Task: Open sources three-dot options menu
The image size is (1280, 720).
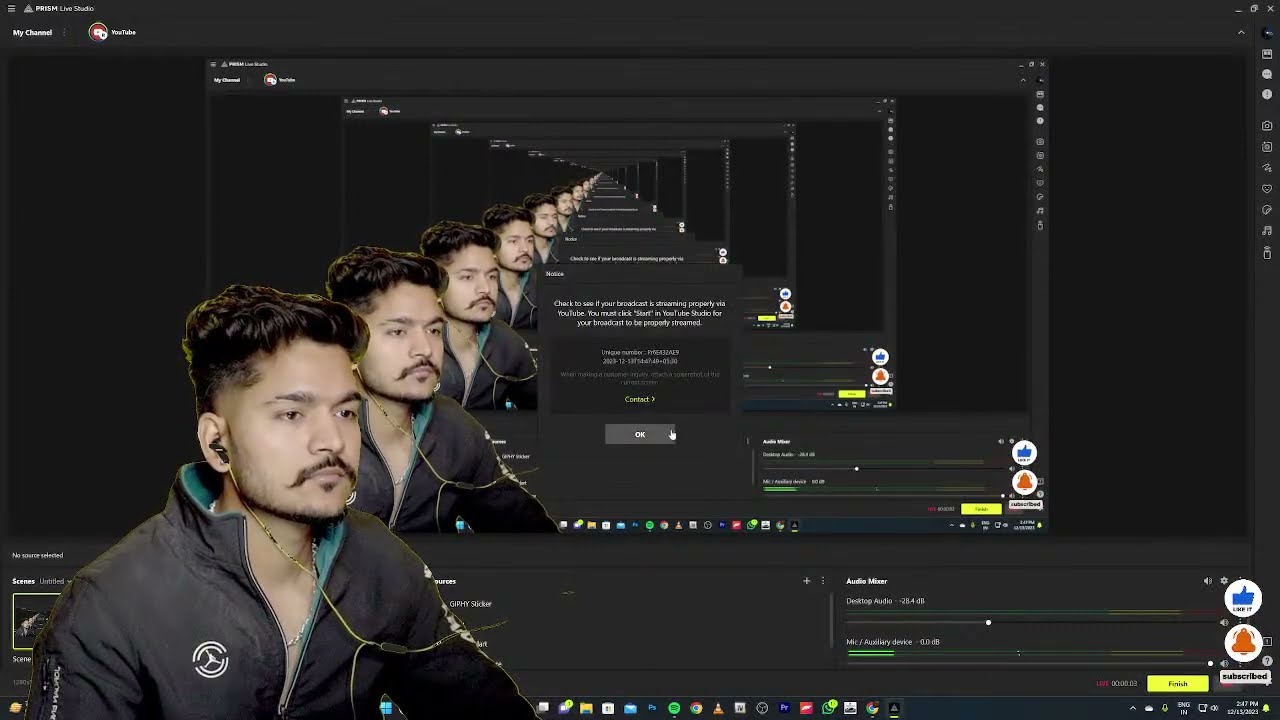Action: coord(822,581)
